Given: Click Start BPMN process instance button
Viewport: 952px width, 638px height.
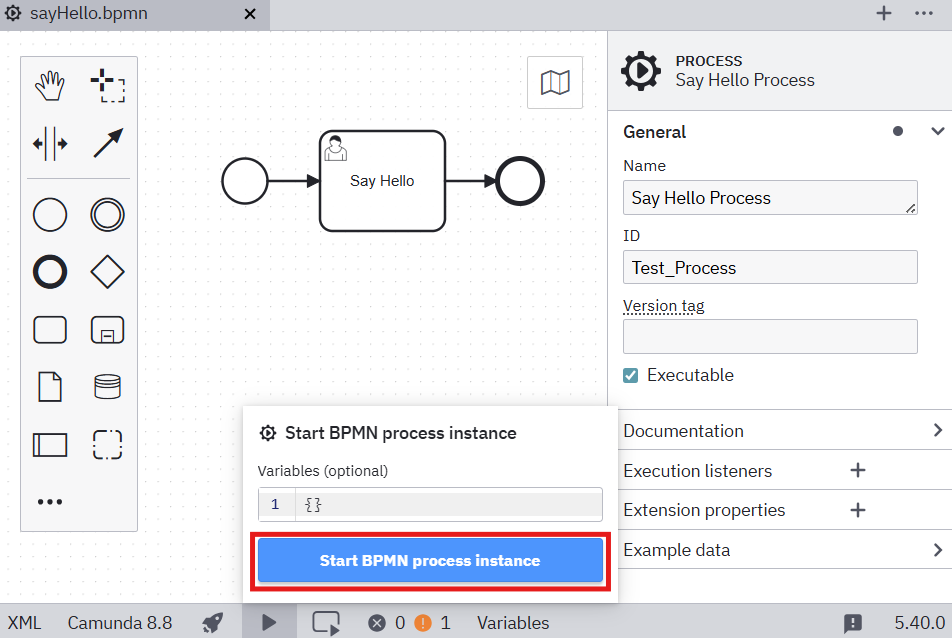Looking at the screenshot, I should pyautogui.click(x=430, y=561).
